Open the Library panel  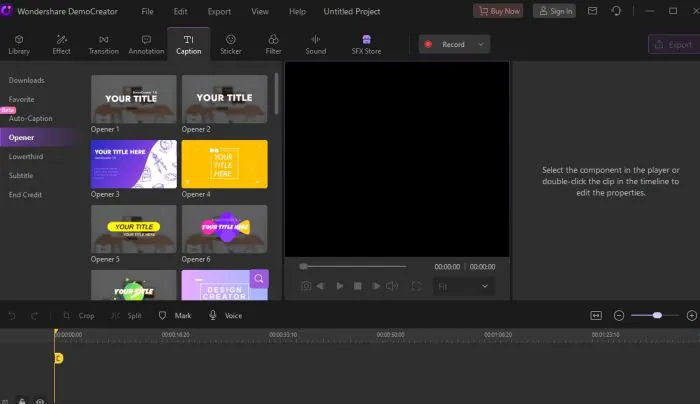click(x=19, y=45)
